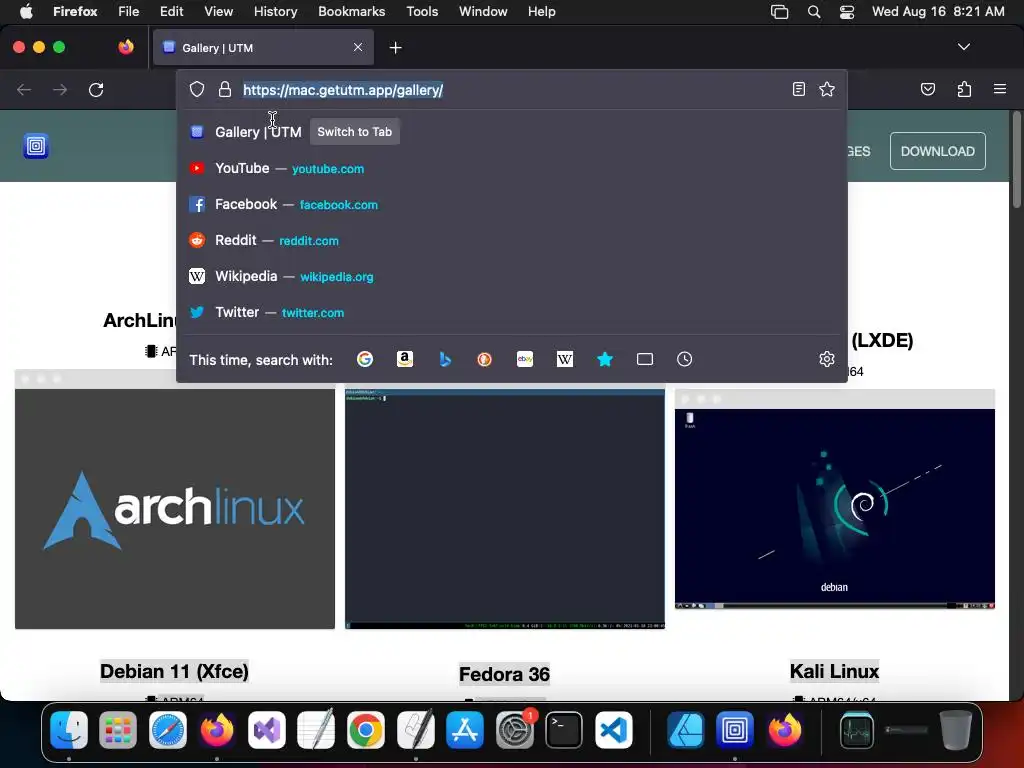
Task: Open the Fedora 36 heading link
Action: (504, 674)
